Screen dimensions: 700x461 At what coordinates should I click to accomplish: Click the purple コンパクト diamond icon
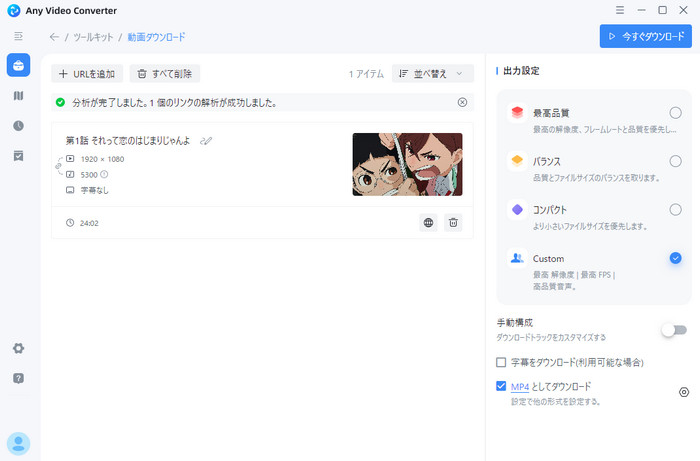coord(517,209)
